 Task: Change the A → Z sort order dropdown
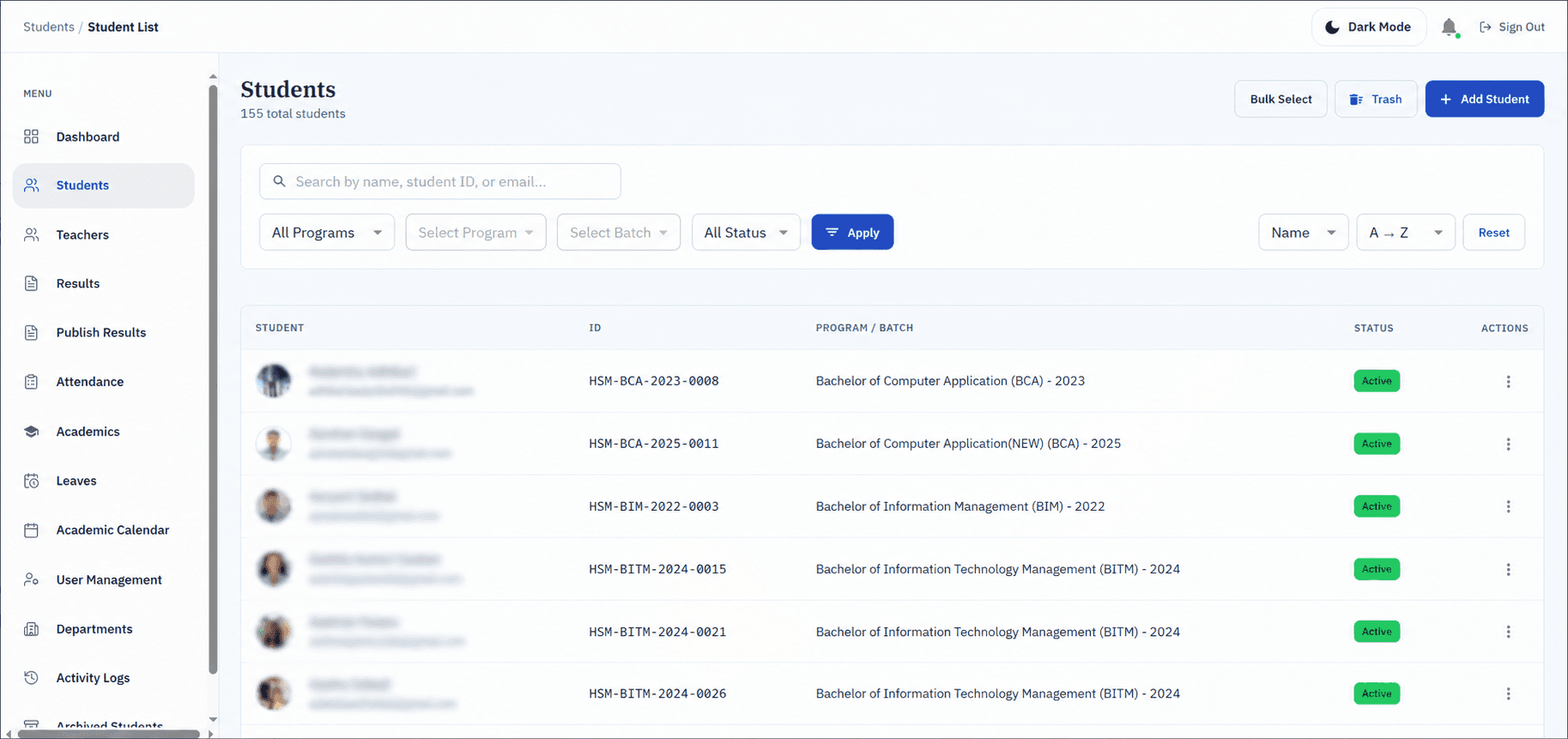[x=1406, y=233]
